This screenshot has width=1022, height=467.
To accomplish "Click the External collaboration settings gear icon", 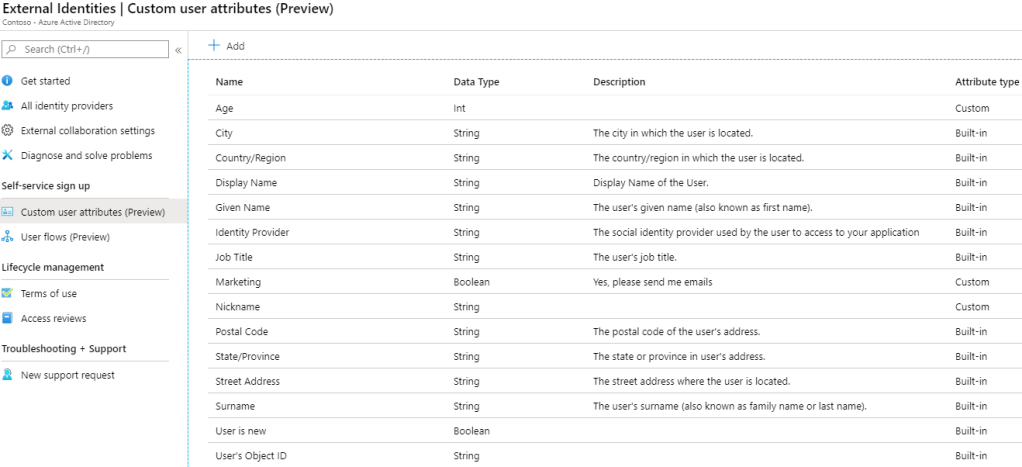I will 8,131.
